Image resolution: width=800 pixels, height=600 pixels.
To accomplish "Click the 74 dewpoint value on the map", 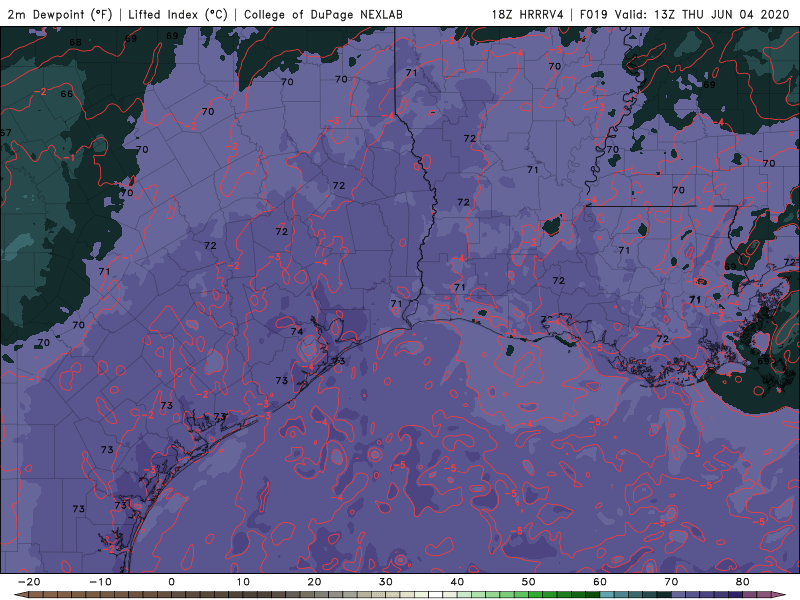I will [x=296, y=331].
